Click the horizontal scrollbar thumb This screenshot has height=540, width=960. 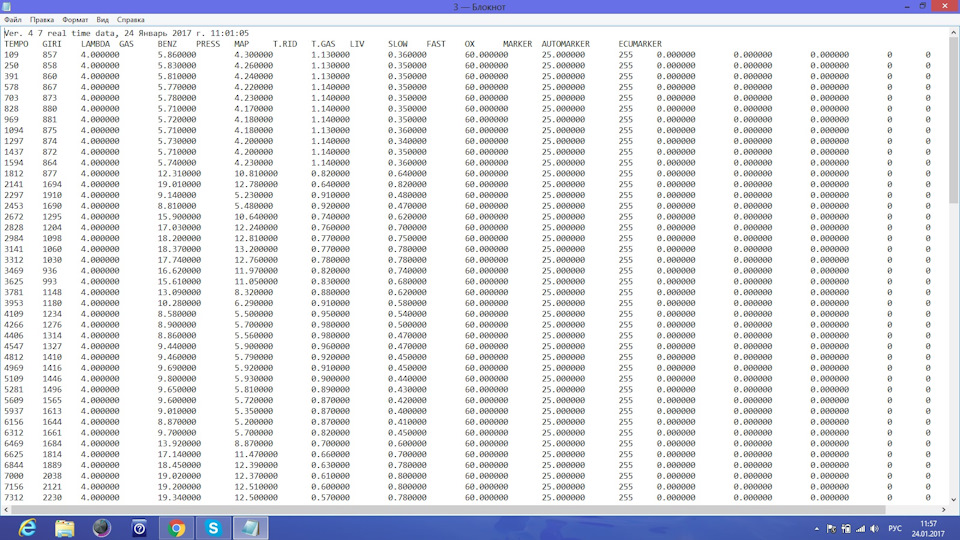(x=448, y=509)
